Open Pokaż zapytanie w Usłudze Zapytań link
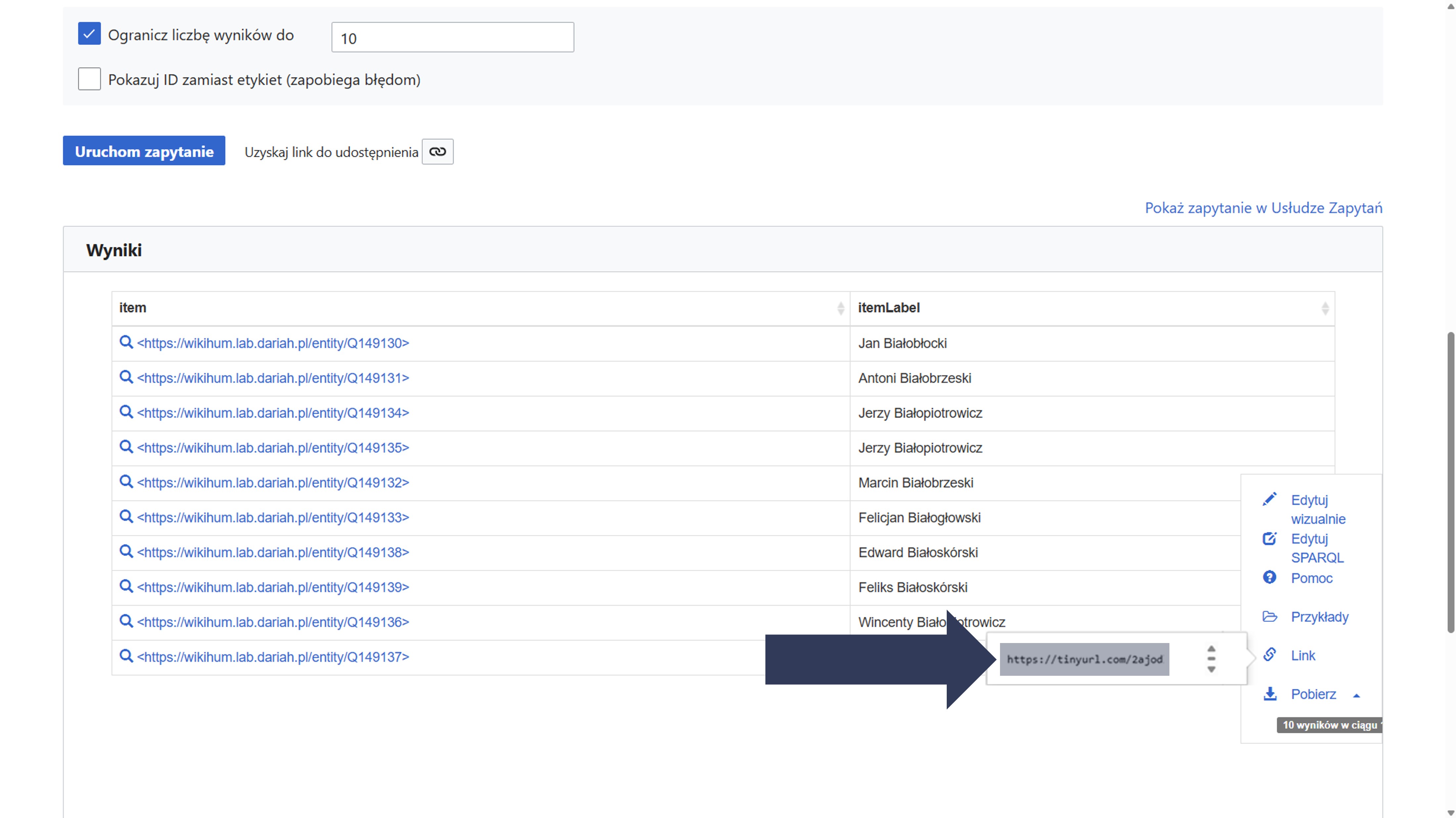Viewport: 1456px width, 818px height. coord(1263,208)
